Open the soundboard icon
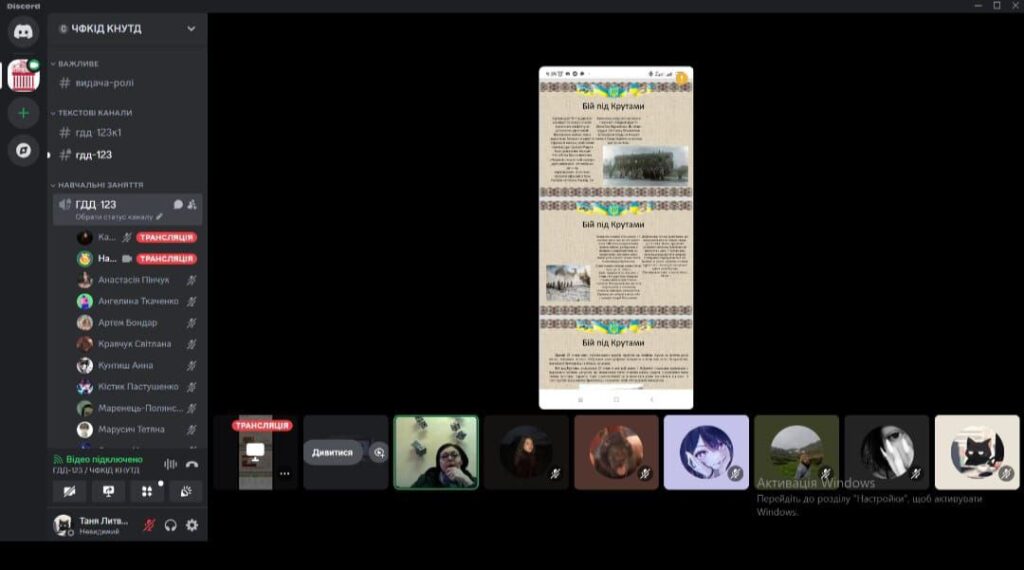This screenshot has height=570, width=1024. (x=185, y=491)
